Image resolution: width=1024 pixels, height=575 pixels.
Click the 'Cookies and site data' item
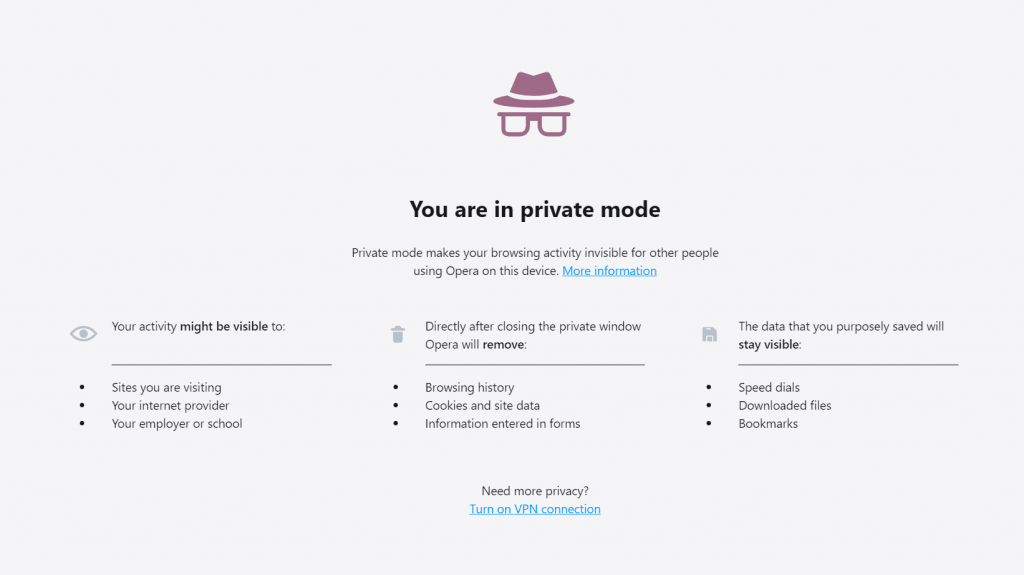483,405
